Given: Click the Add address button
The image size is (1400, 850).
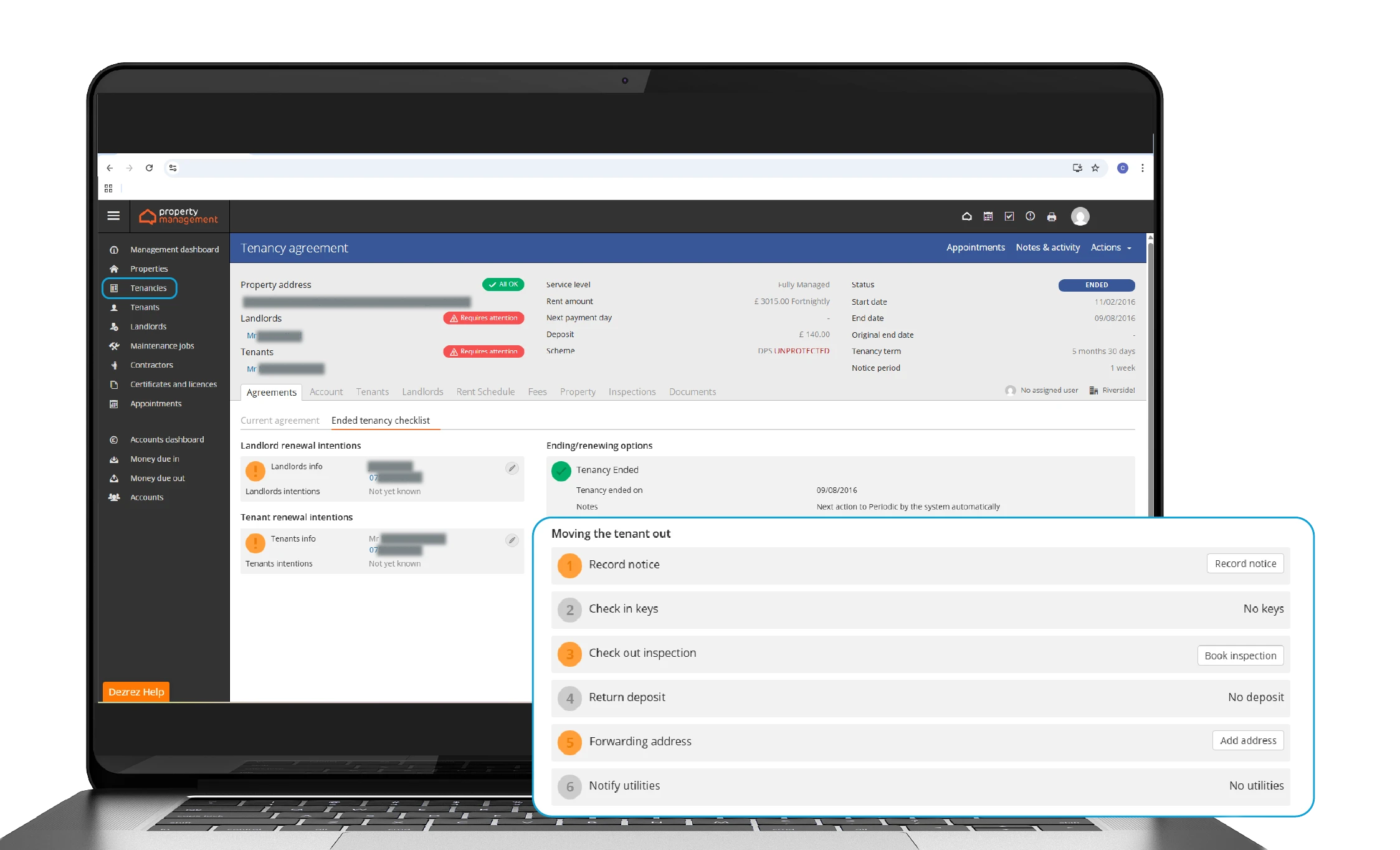Looking at the screenshot, I should click(x=1247, y=740).
